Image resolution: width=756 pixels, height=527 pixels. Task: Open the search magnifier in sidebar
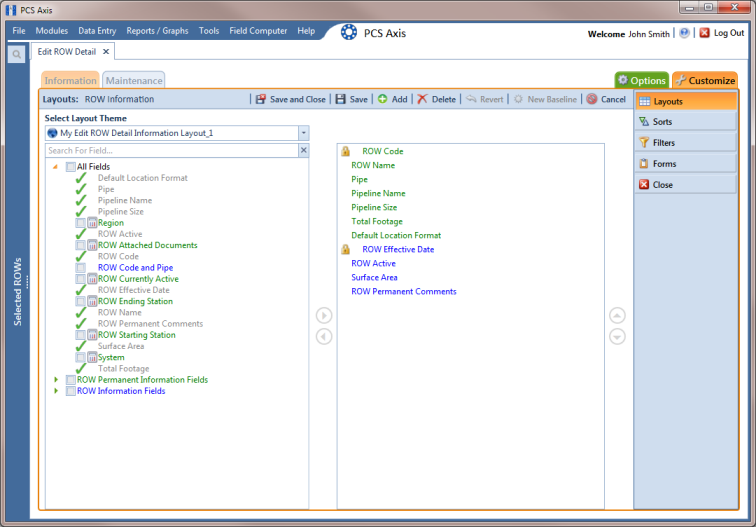[16, 54]
